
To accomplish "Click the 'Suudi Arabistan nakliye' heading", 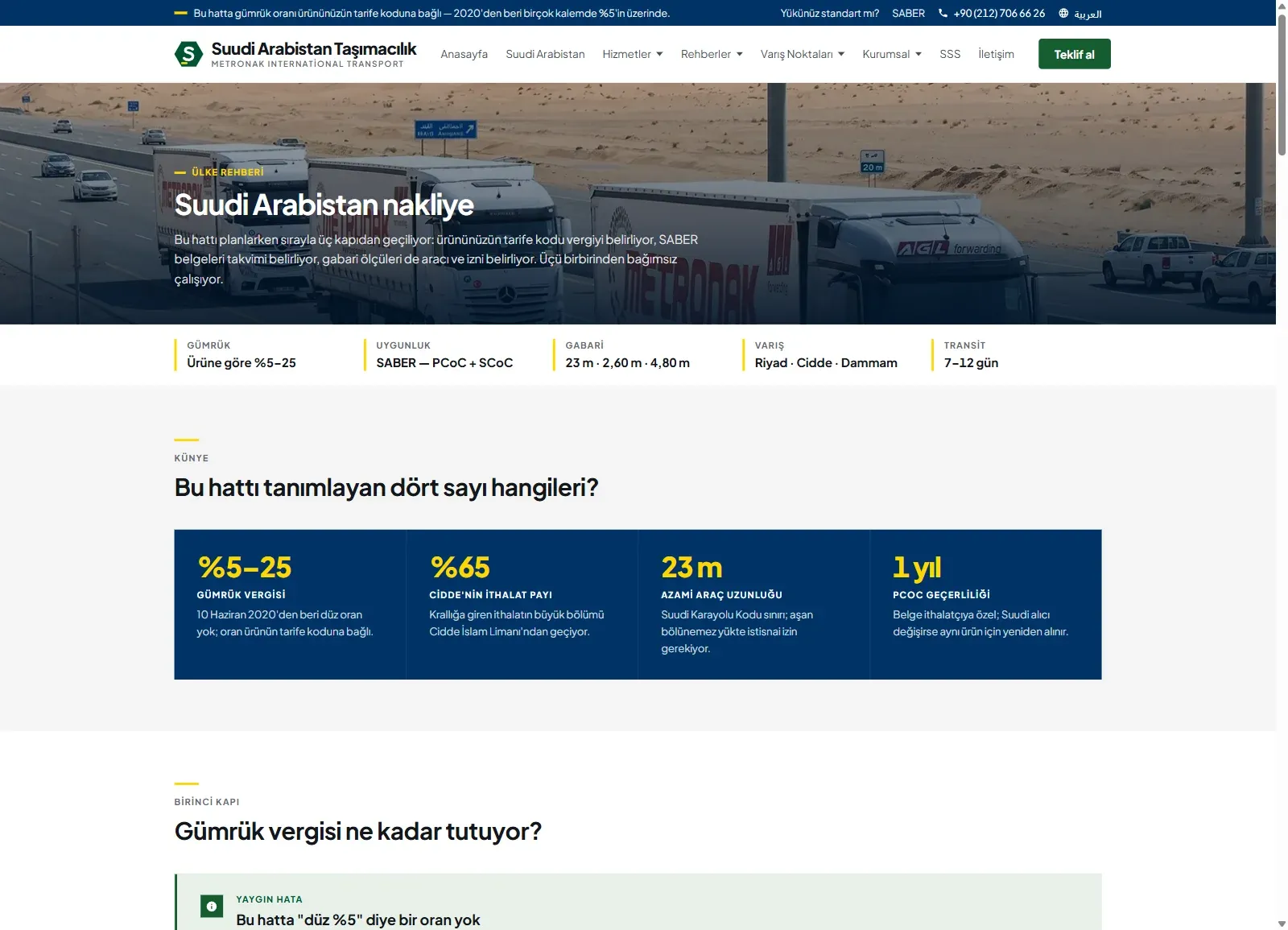I will click(x=324, y=205).
